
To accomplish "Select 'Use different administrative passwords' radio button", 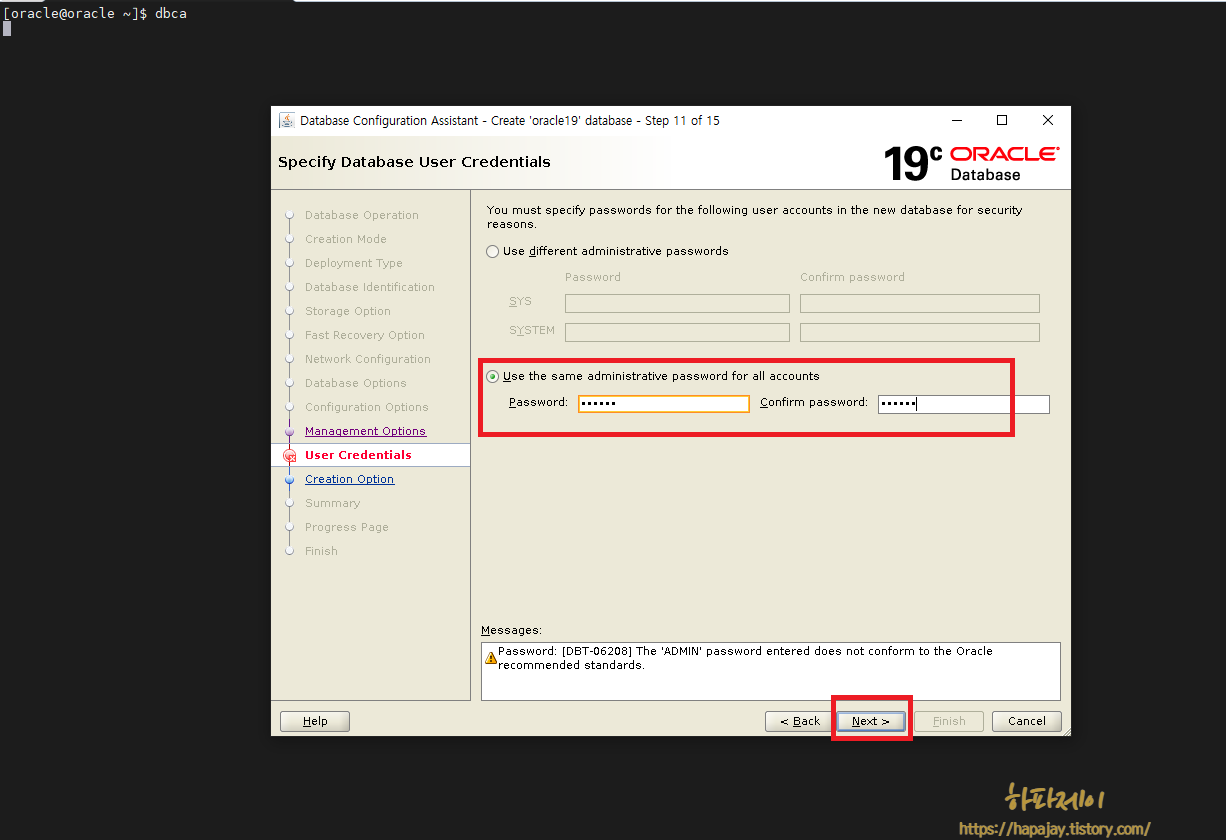I will point(492,251).
